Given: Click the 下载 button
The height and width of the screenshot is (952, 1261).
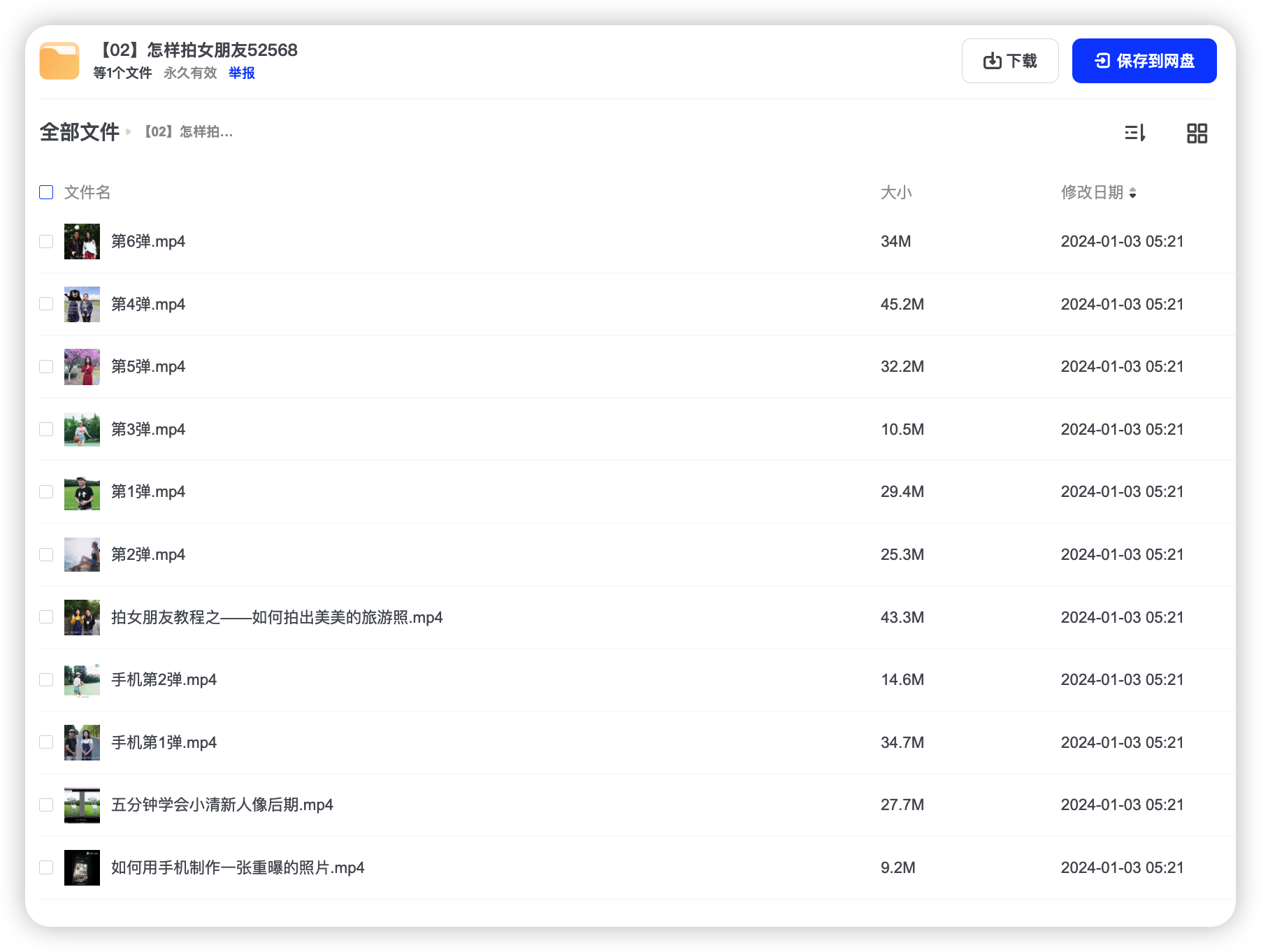Looking at the screenshot, I should coord(1010,61).
